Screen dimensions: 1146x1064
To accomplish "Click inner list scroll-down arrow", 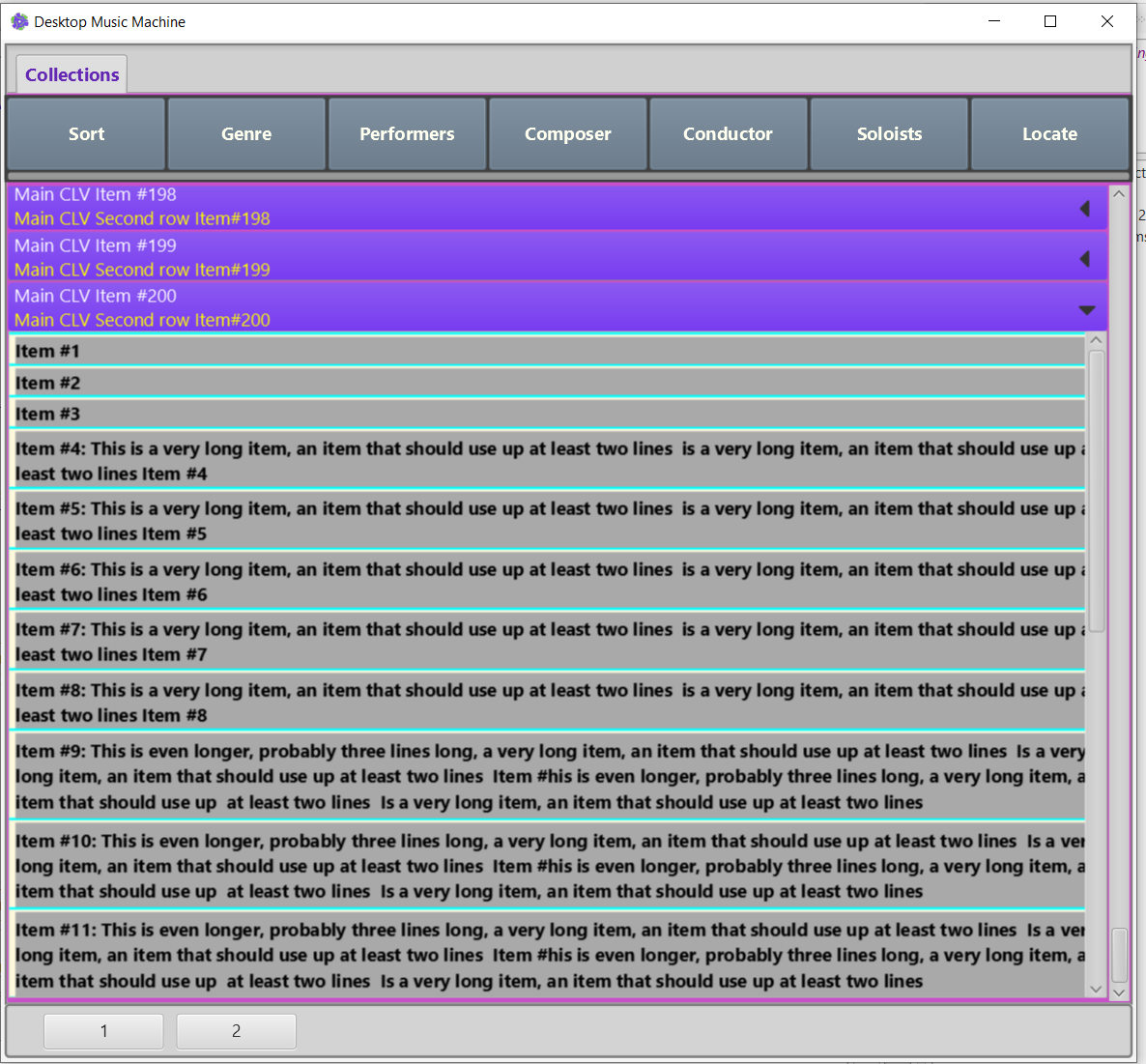I will pyautogui.click(x=1096, y=989).
